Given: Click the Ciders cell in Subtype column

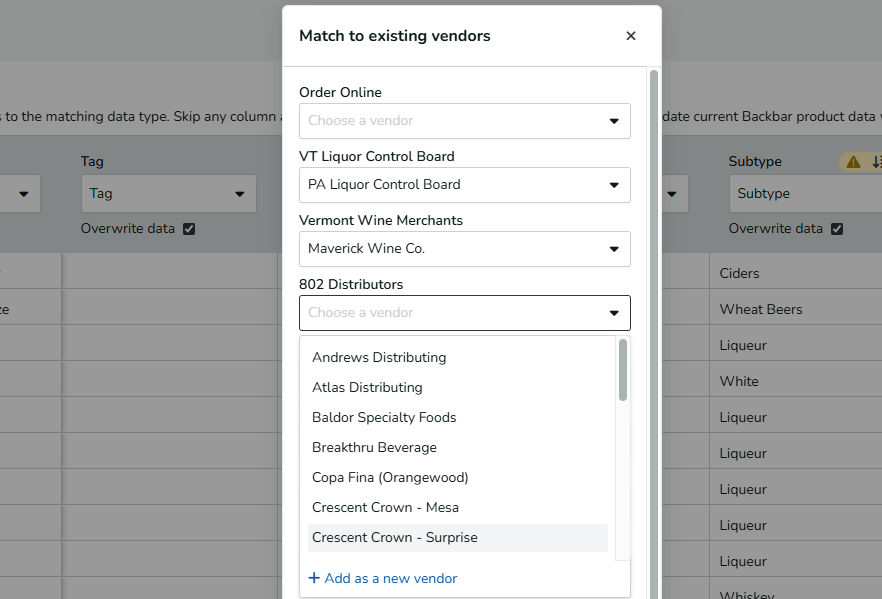Looking at the screenshot, I should [796, 273].
